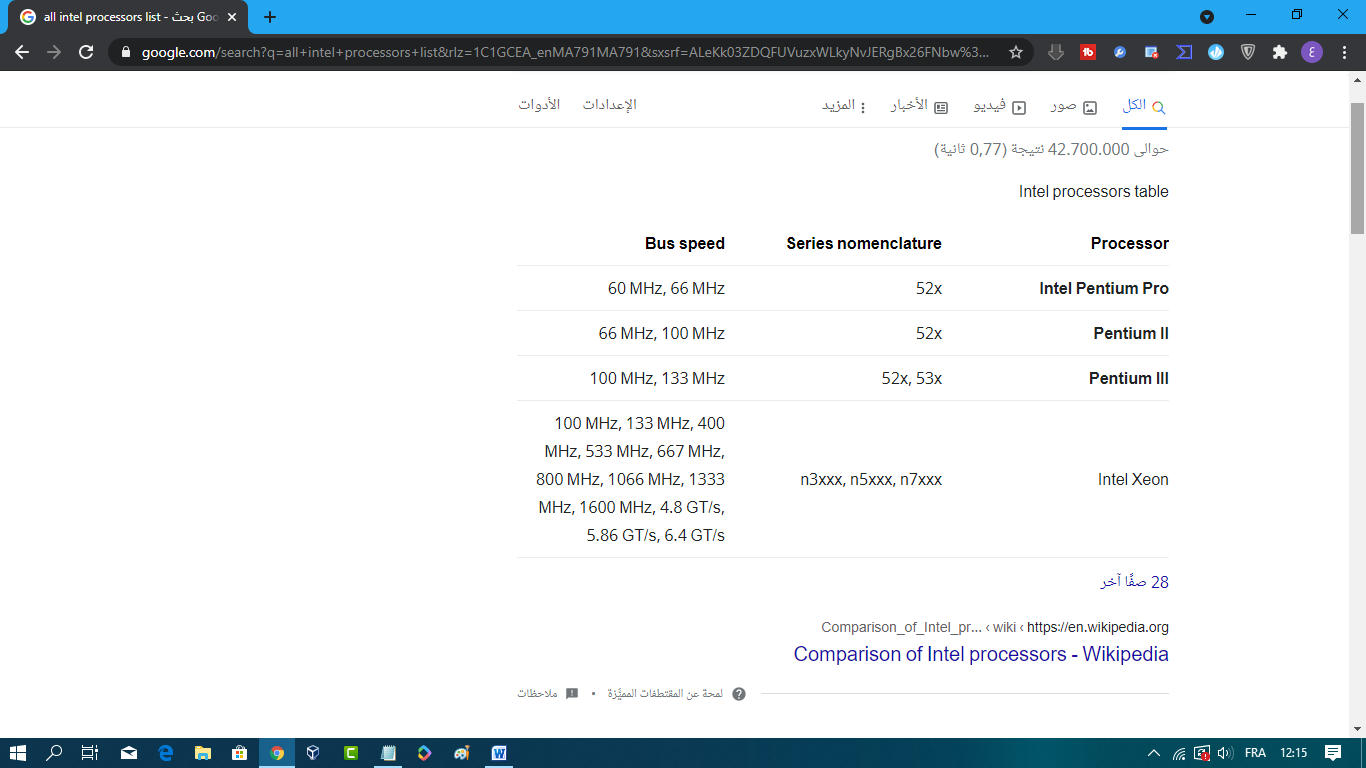Open the Extensions puzzle-piece menu
Viewport: 1366px width, 768px height.
click(1280, 52)
